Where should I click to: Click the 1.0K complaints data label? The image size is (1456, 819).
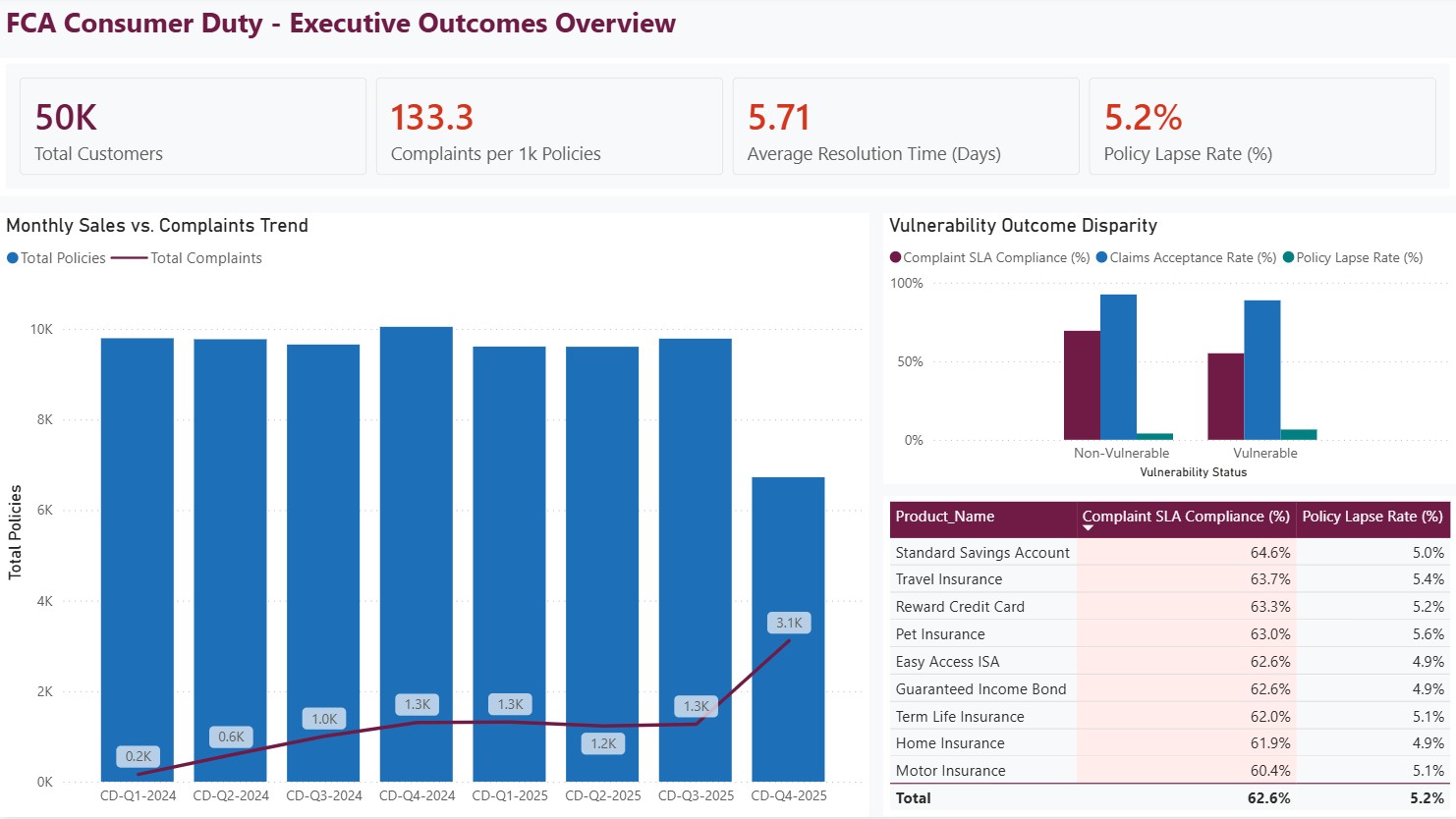[x=324, y=719]
